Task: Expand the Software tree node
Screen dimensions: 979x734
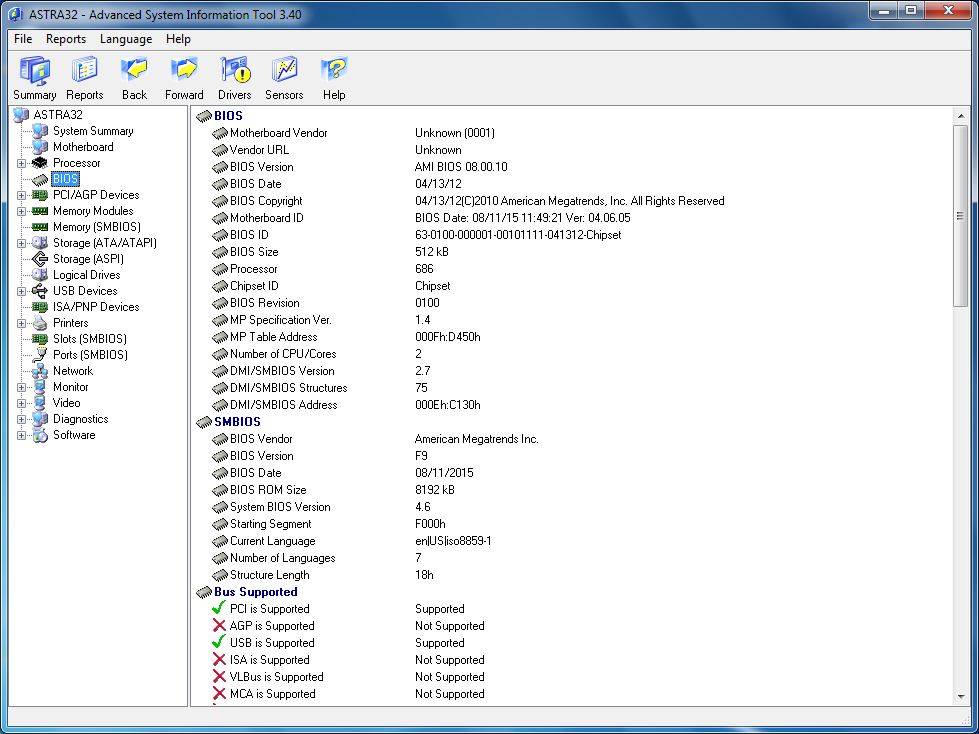Action: (21, 435)
